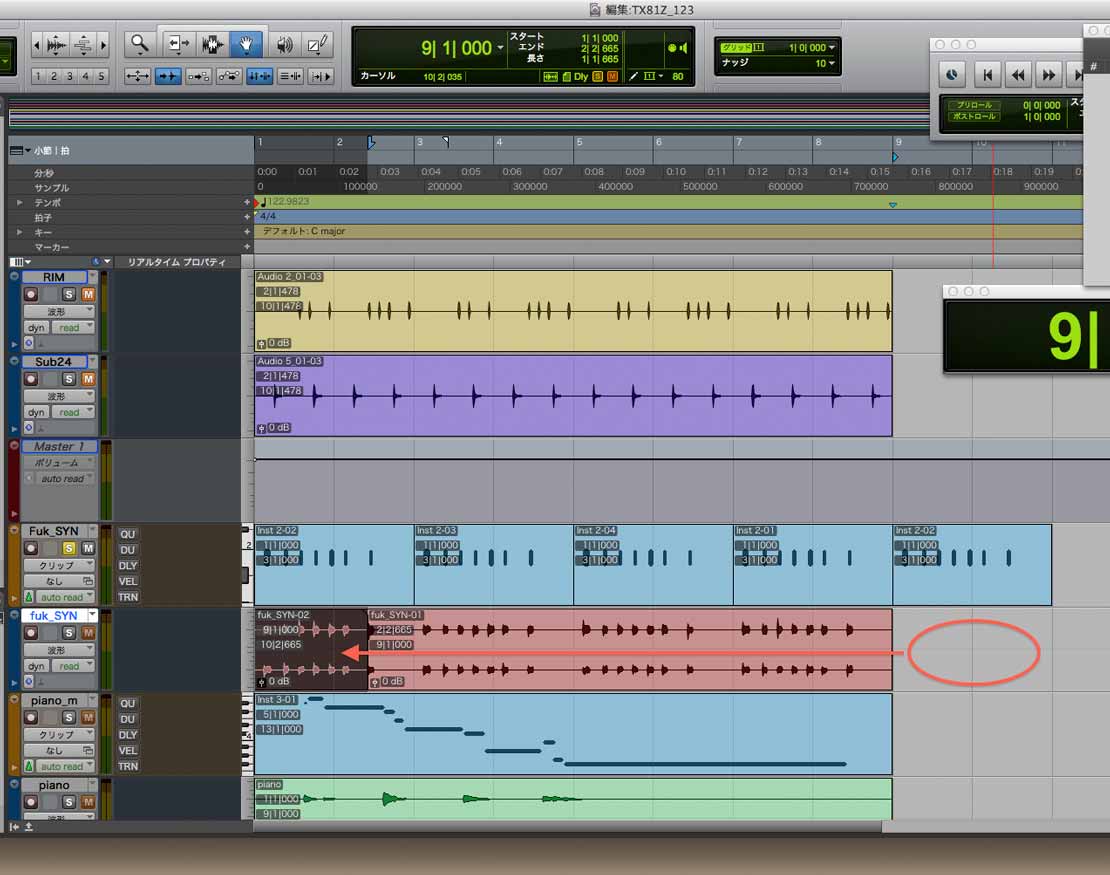Click the fuk_SYN-02 audio clip
The height and width of the screenshot is (875, 1110).
point(311,649)
